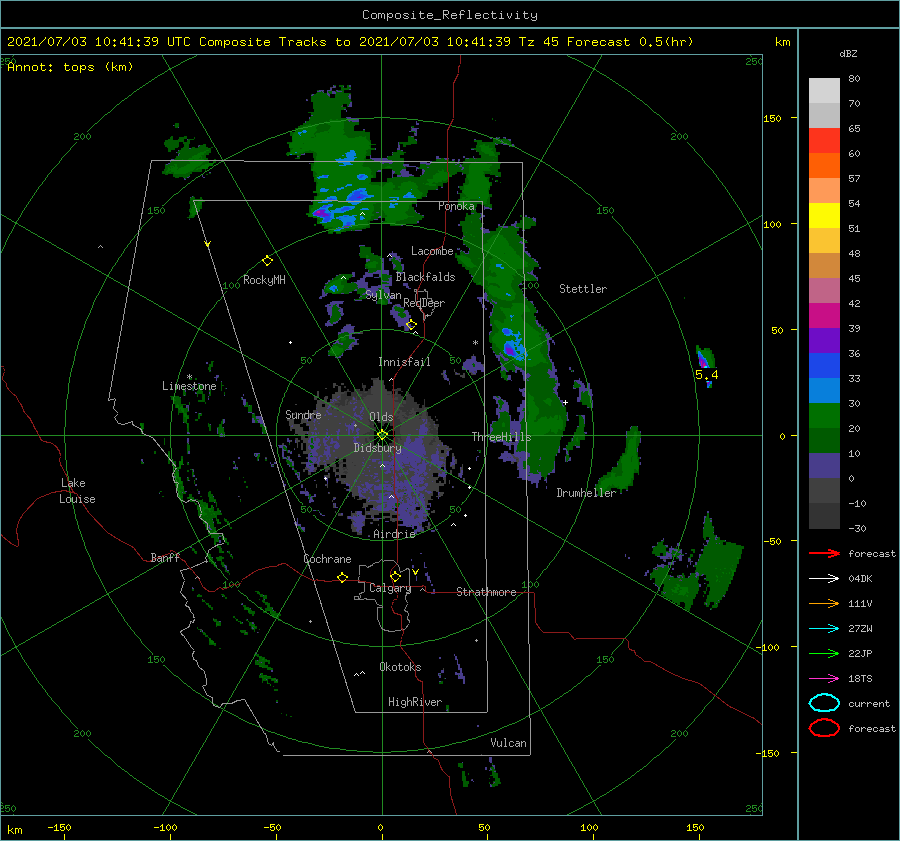Click the Cochrane label
This screenshot has width=900, height=841.
327,559
